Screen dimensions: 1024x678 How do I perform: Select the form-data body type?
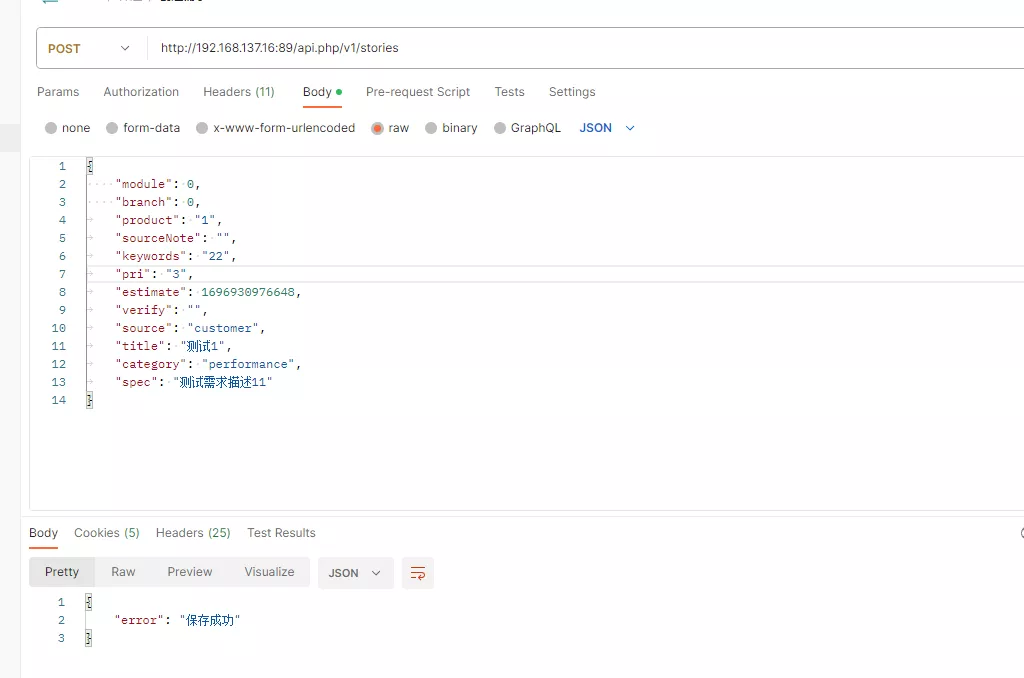click(143, 128)
